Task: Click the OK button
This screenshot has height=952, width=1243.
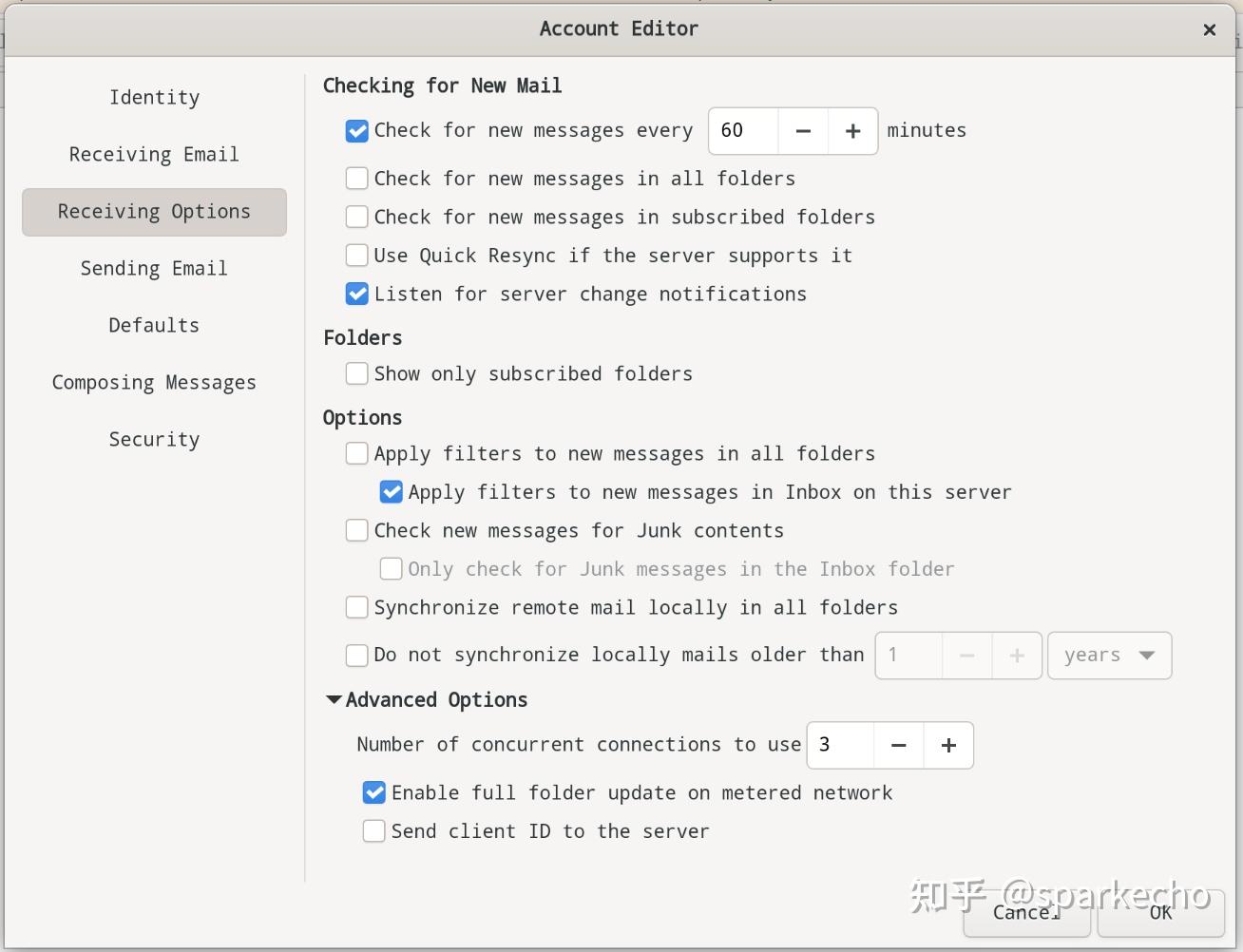Action: [x=1160, y=912]
